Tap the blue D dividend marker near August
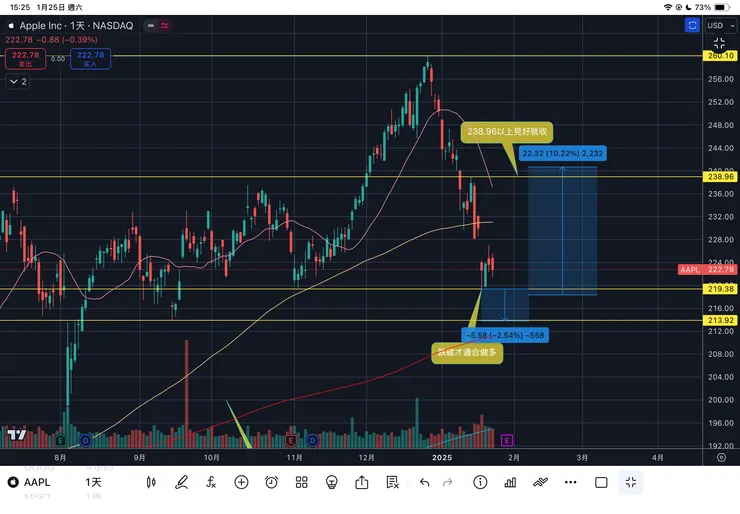740x514 pixels. point(85,441)
